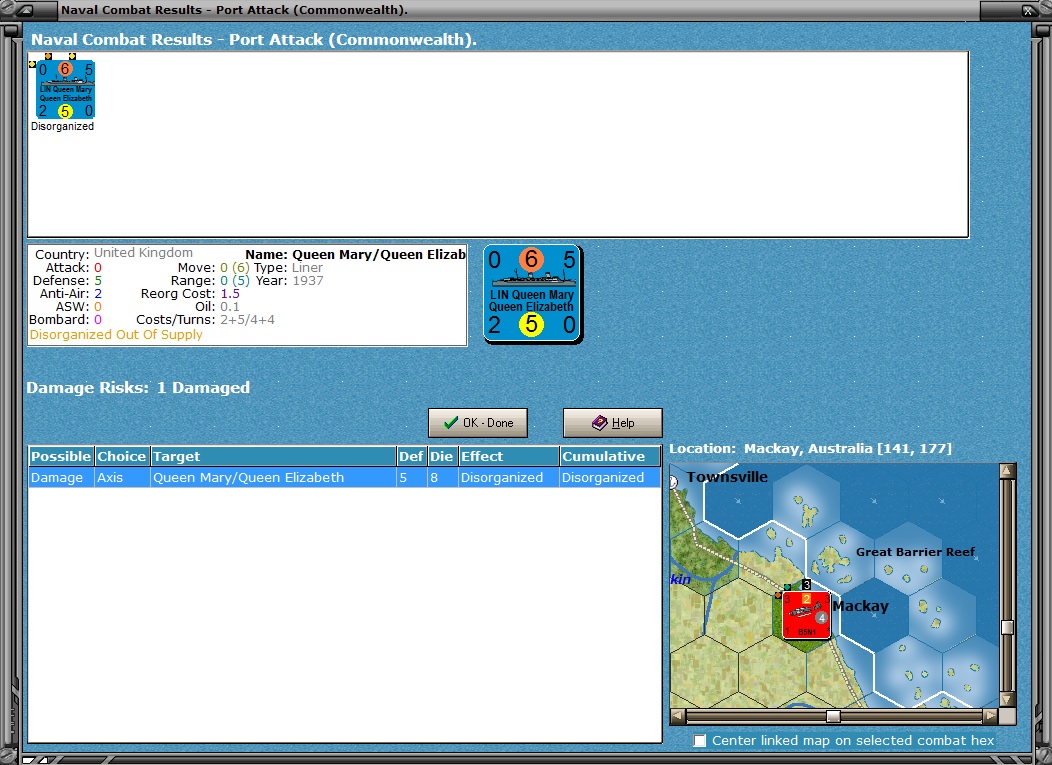Click the Cumulative column header
Viewport: 1052px width, 765px height.
click(x=610, y=456)
